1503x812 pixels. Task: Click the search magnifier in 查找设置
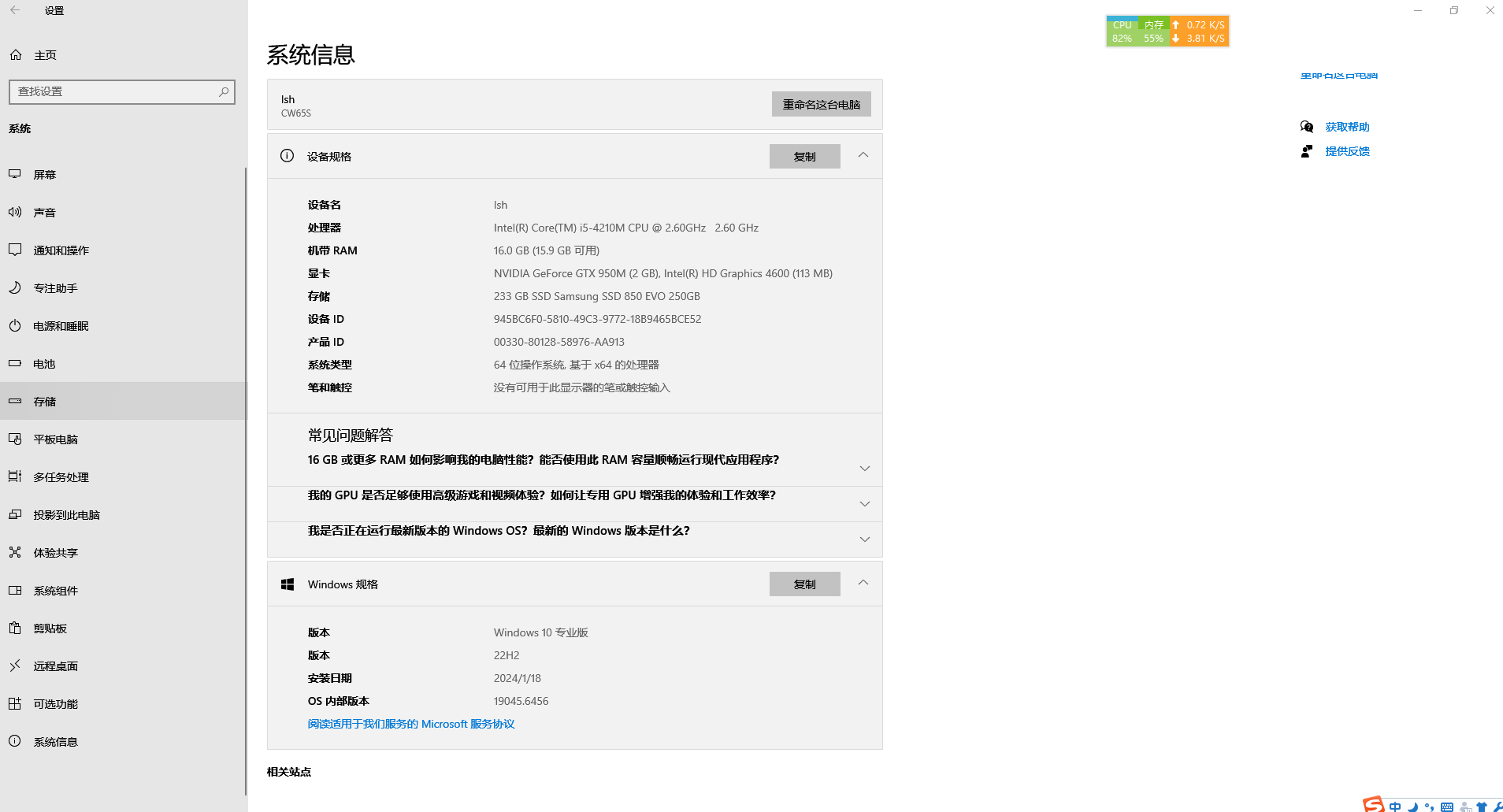click(224, 91)
